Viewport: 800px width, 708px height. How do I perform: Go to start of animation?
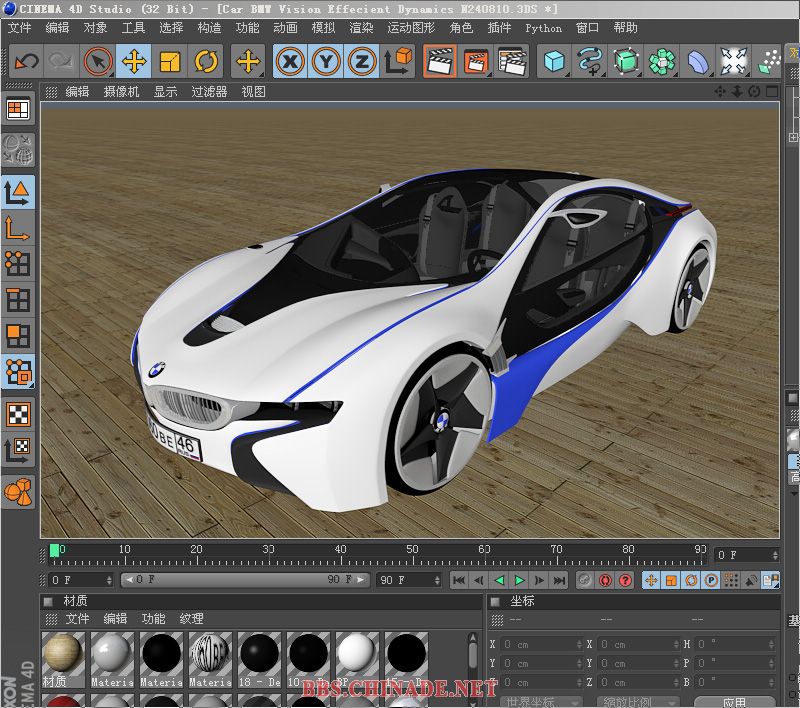(x=459, y=580)
